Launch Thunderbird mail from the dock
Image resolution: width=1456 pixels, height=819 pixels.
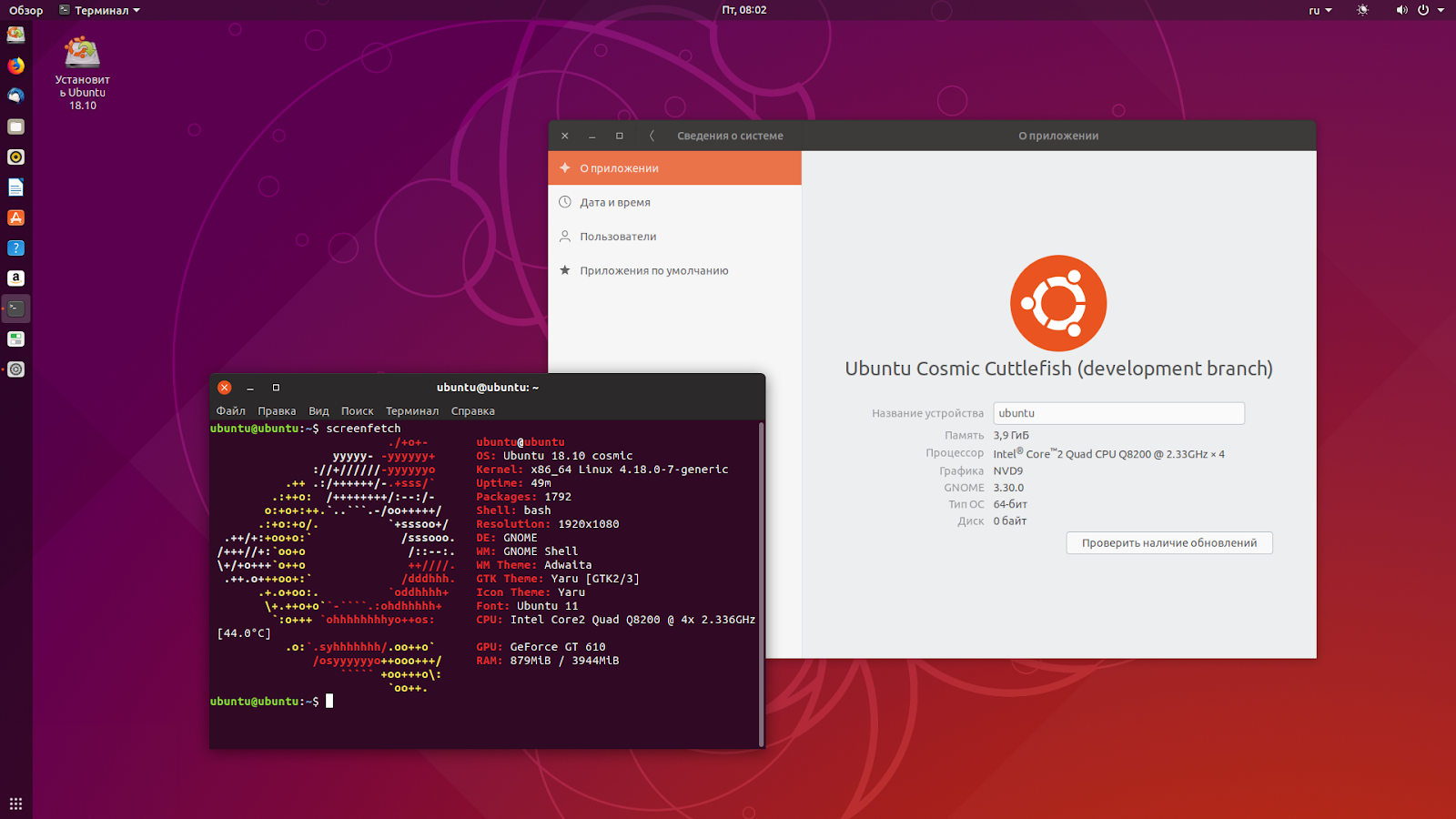pyautogui.click(x=15, y=96)
